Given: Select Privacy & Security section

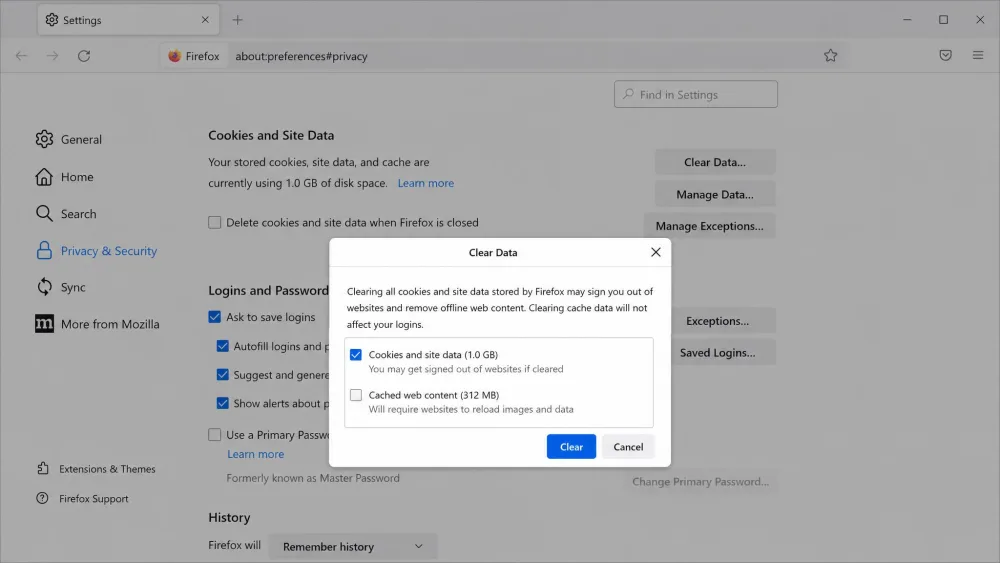Looking at the screenshot, I should [x=109, y=251].
